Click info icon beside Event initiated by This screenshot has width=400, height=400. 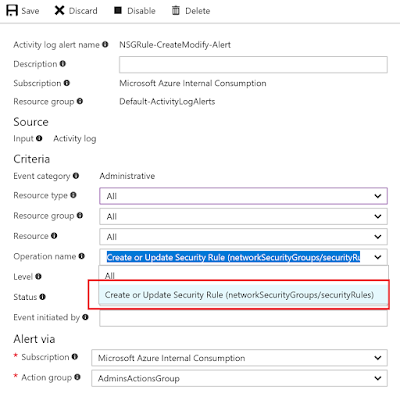(x=85, y=317)
